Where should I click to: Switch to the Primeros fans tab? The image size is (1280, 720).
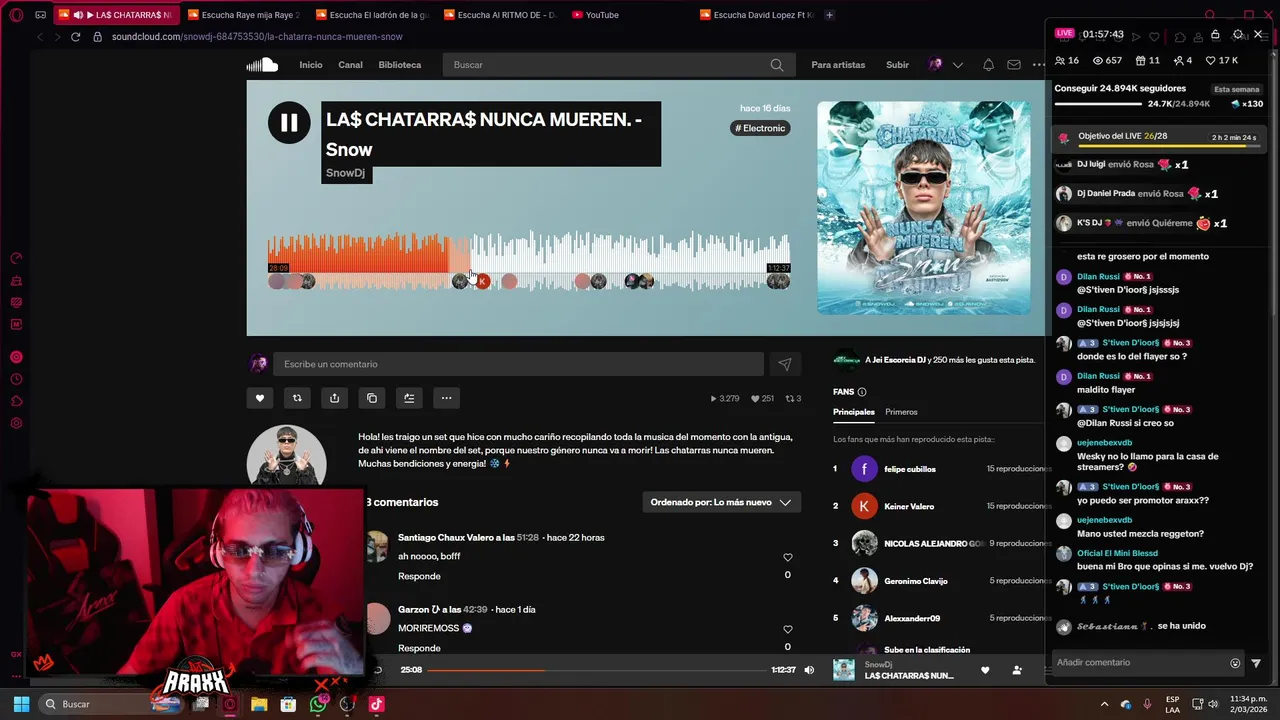click(x=901, y=412)
